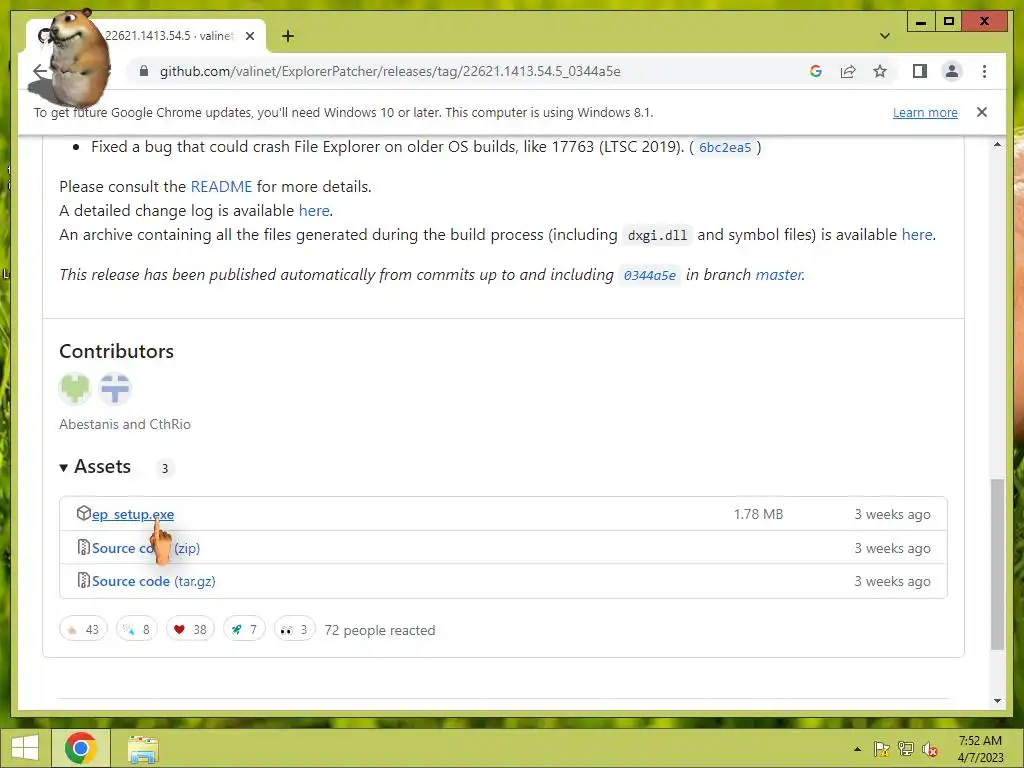Click the ep_setup.exe package icon
Viewport: 1024px width, 768px height.
[x=83, y=513]
